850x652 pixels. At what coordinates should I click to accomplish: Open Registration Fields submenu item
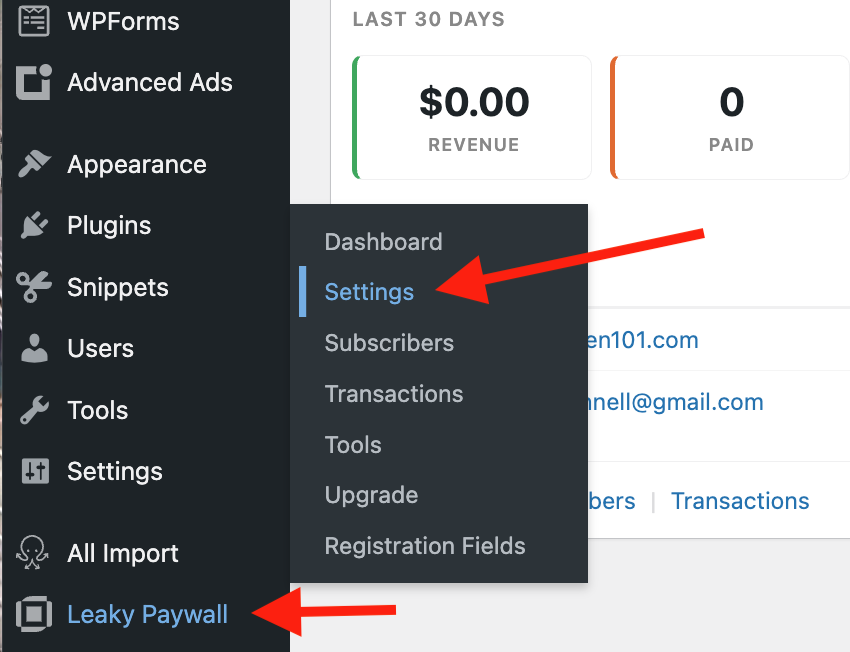[x=425, y=546]
